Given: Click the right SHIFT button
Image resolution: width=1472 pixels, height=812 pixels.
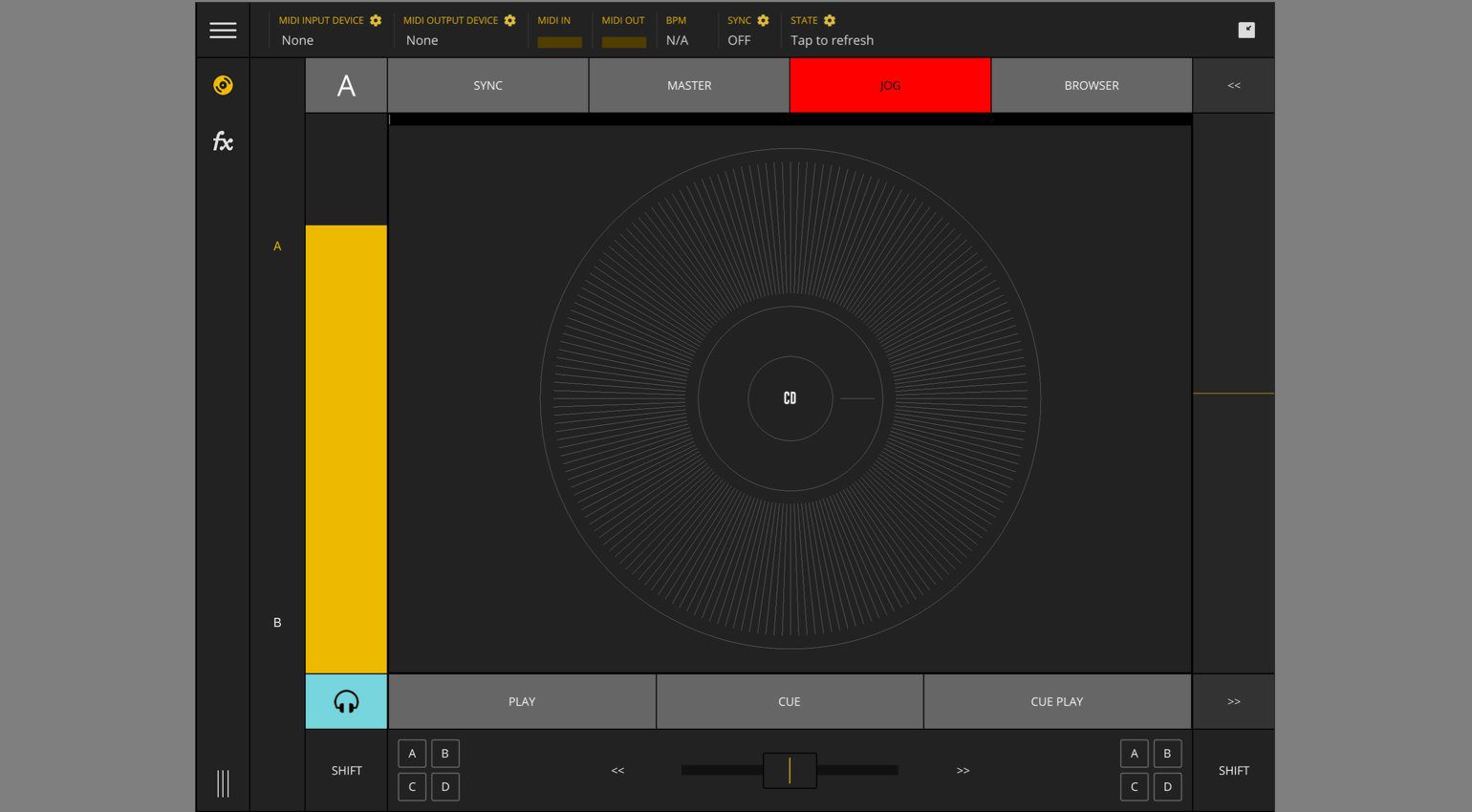Looking at the screenshot, I should click(1234, 770).
